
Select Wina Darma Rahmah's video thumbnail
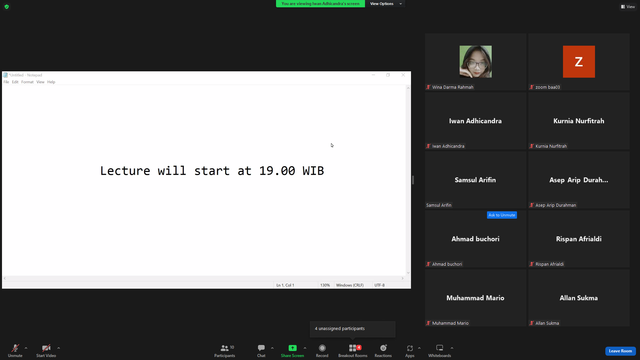point(476,62)
